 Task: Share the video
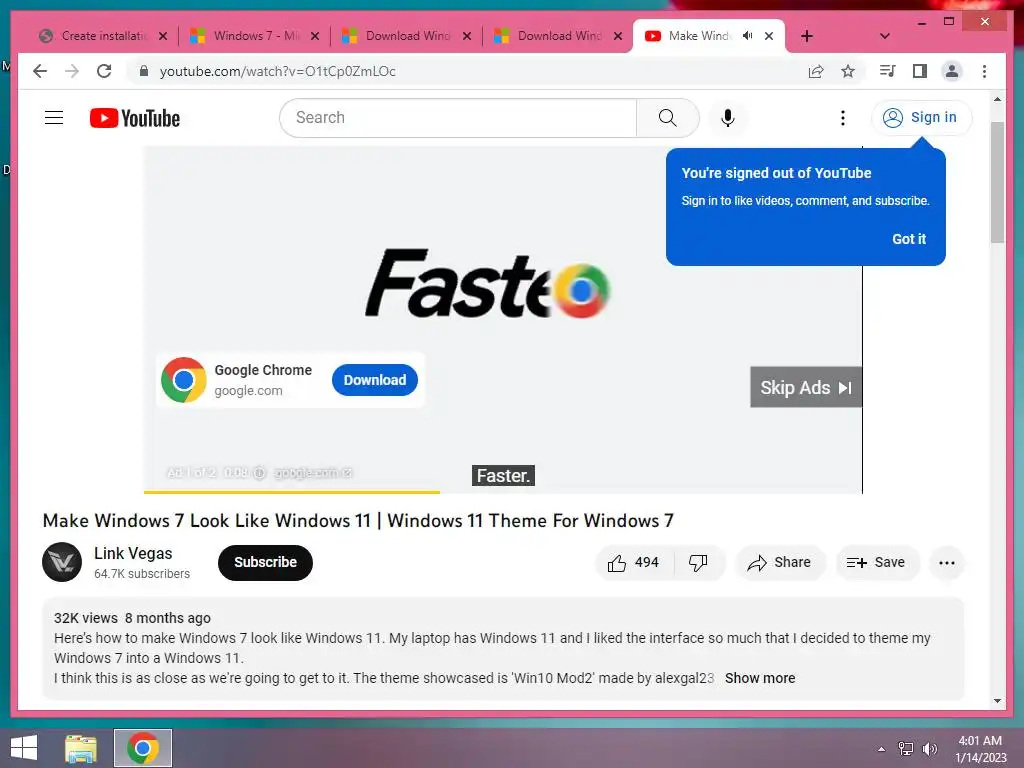[780, 562]
